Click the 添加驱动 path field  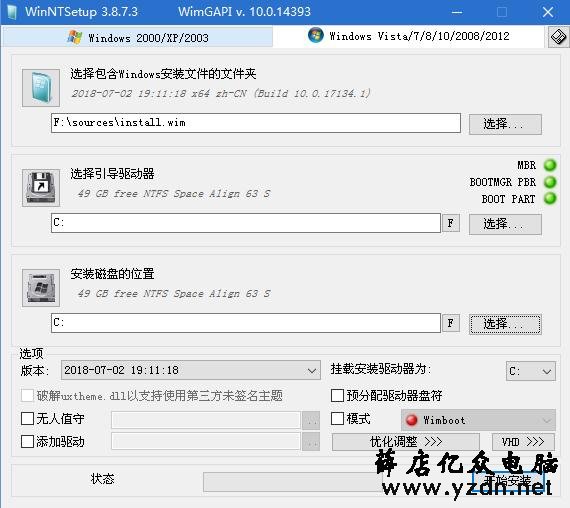(206, 441)
